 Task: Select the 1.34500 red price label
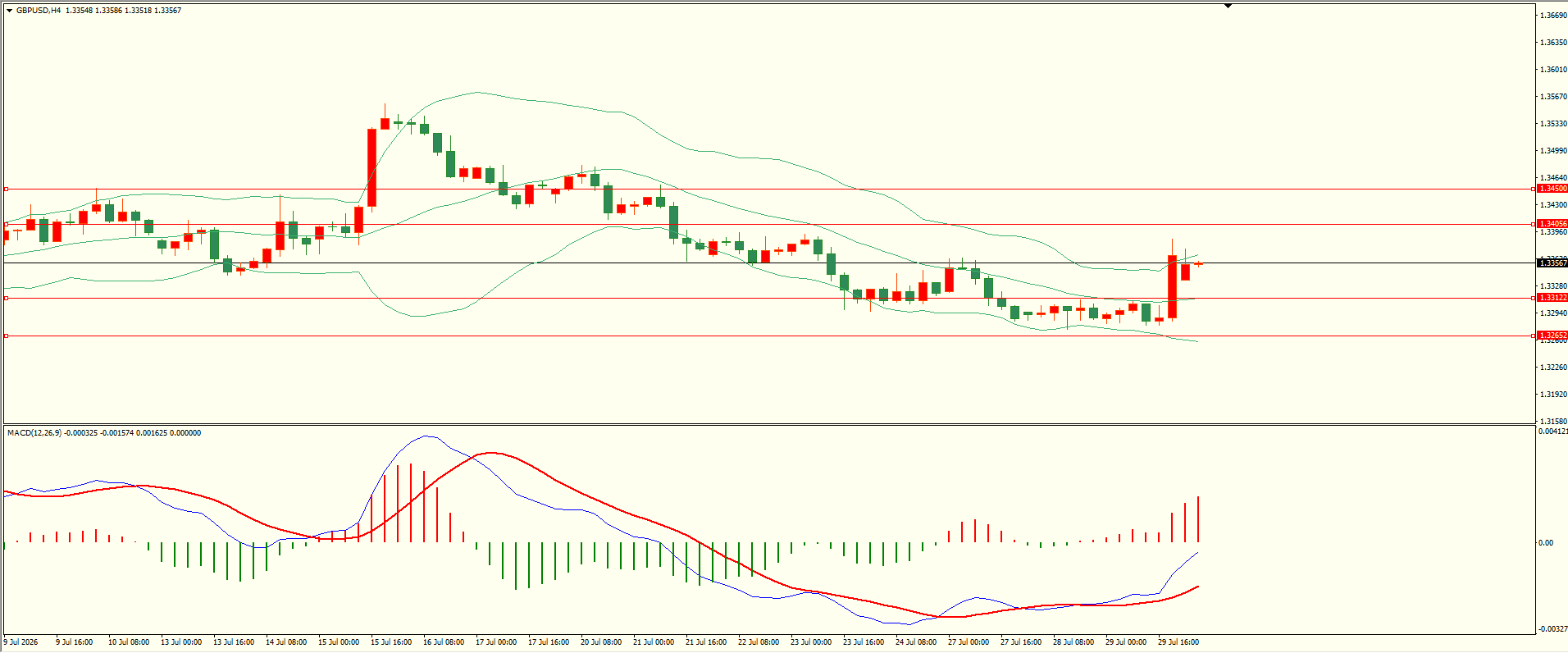click(x=1552, y=189)
